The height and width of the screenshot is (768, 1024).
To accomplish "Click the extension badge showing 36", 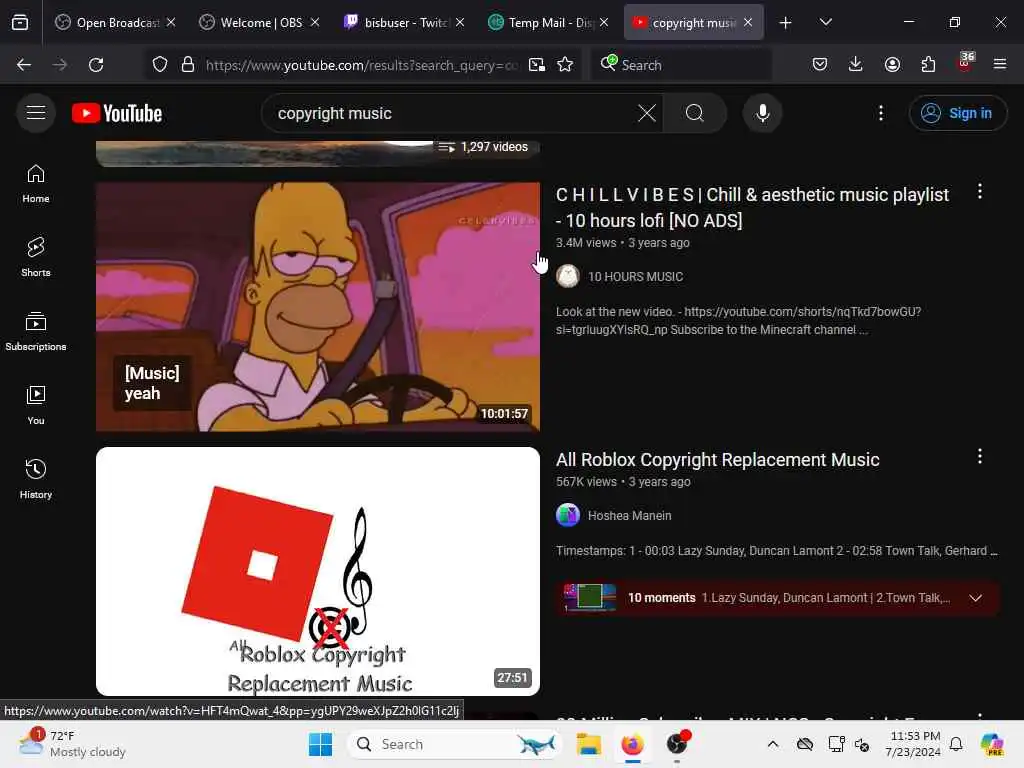I will (965, 63).
